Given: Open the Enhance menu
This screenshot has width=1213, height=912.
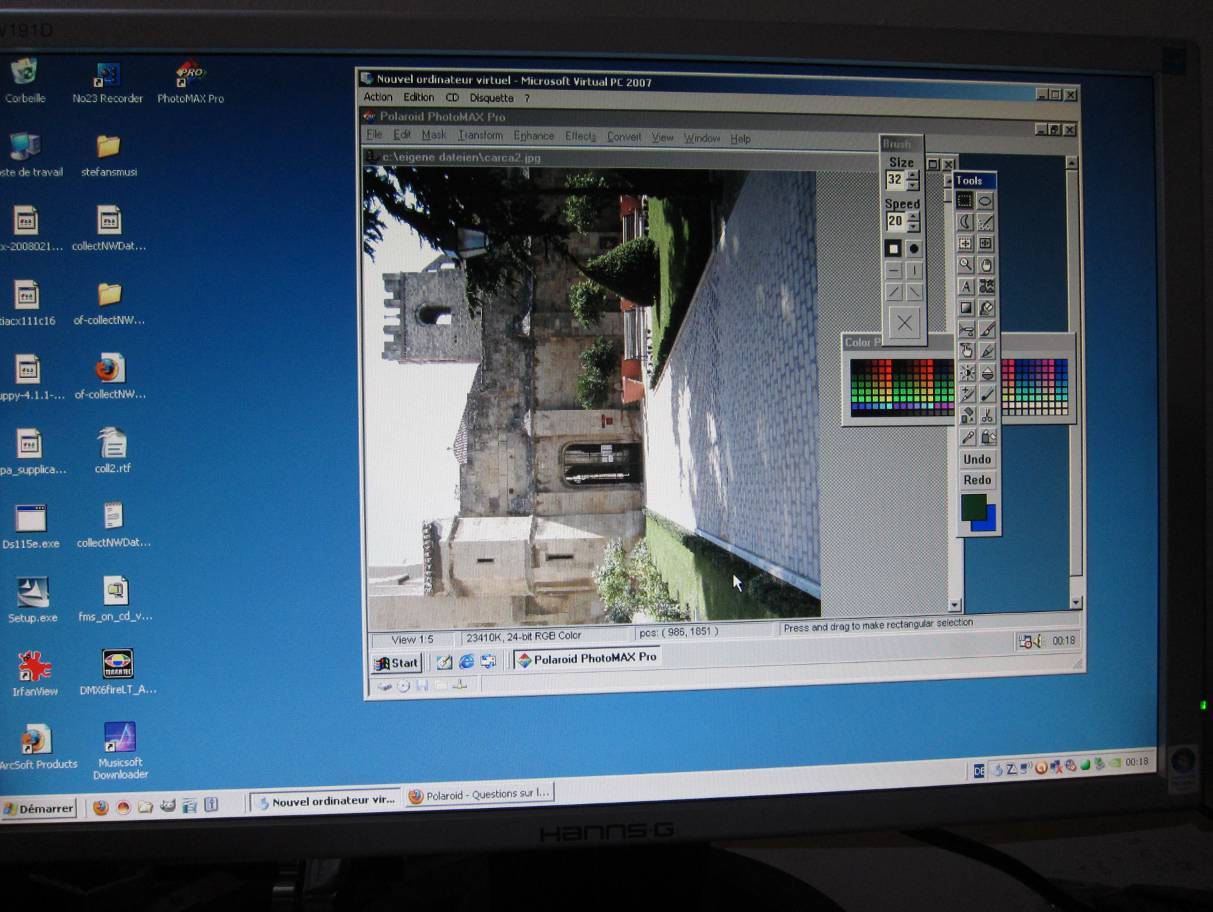Looking at the screenshot, I should [x=534, y=137].
